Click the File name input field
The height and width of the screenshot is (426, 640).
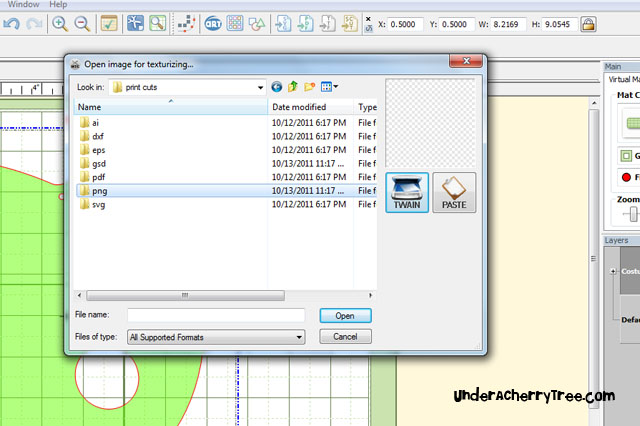tap(216, 315)
